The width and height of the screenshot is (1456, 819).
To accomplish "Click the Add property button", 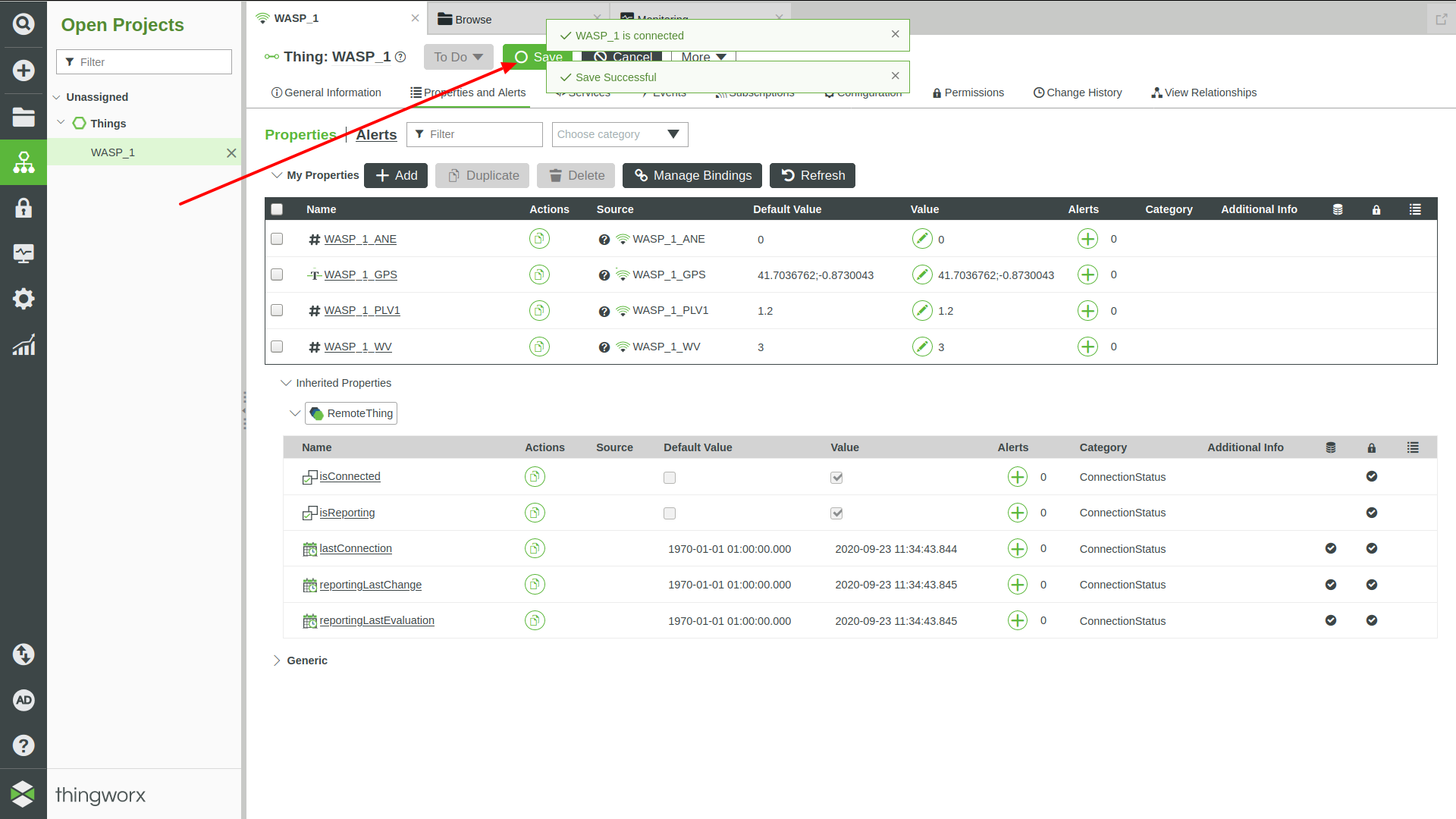I will 396,175.
